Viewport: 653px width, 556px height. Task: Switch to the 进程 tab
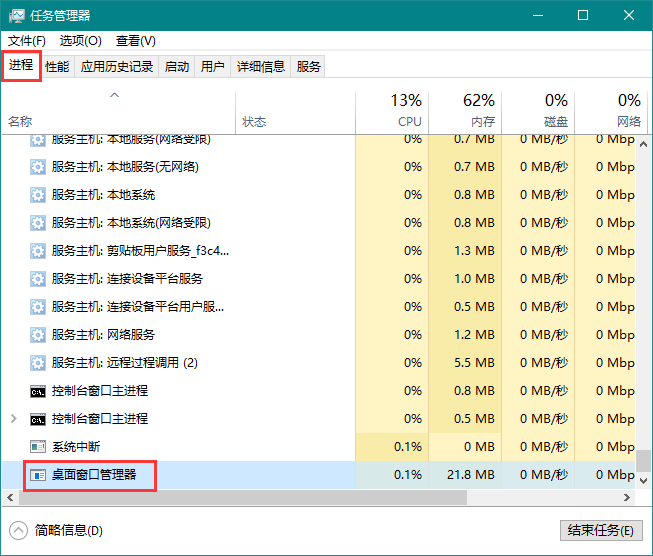(21, 65)
